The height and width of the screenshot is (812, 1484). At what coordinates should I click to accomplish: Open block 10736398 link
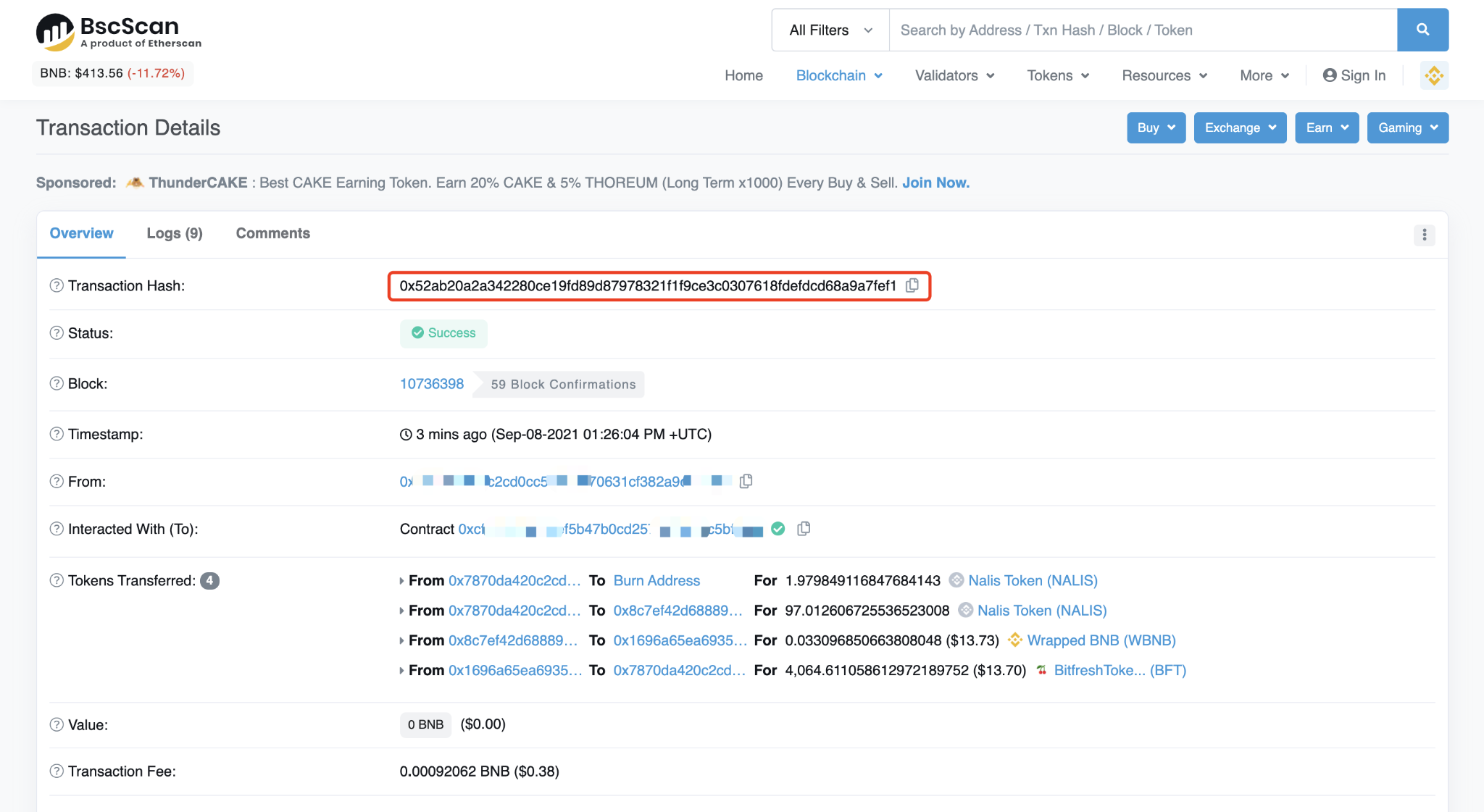click(x=431, y=384)
